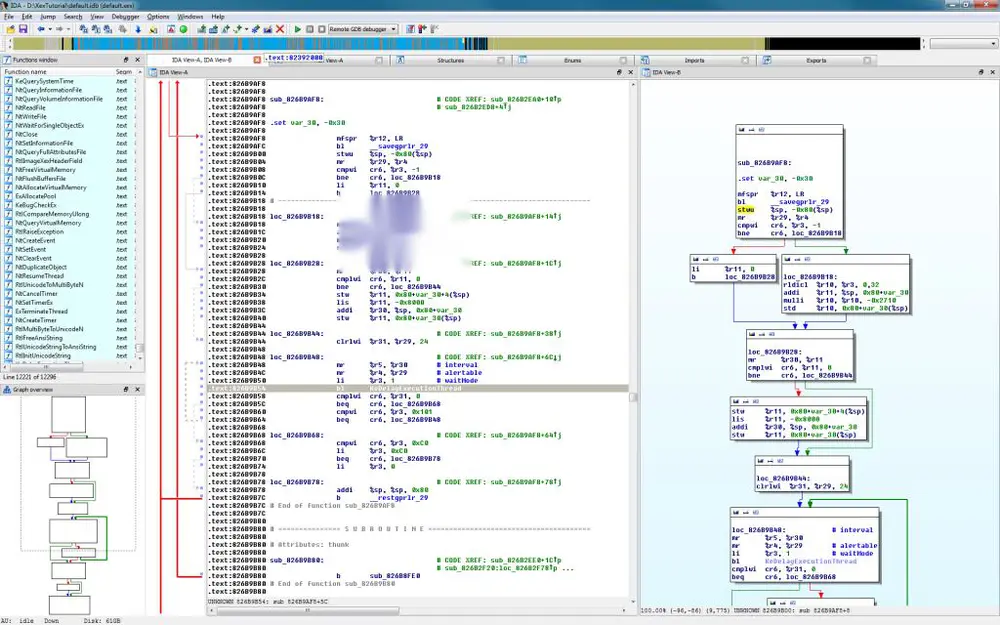Click the icon right of the debugger dropdown
The width and height of the screenshot is (1000, 625).
410,29
